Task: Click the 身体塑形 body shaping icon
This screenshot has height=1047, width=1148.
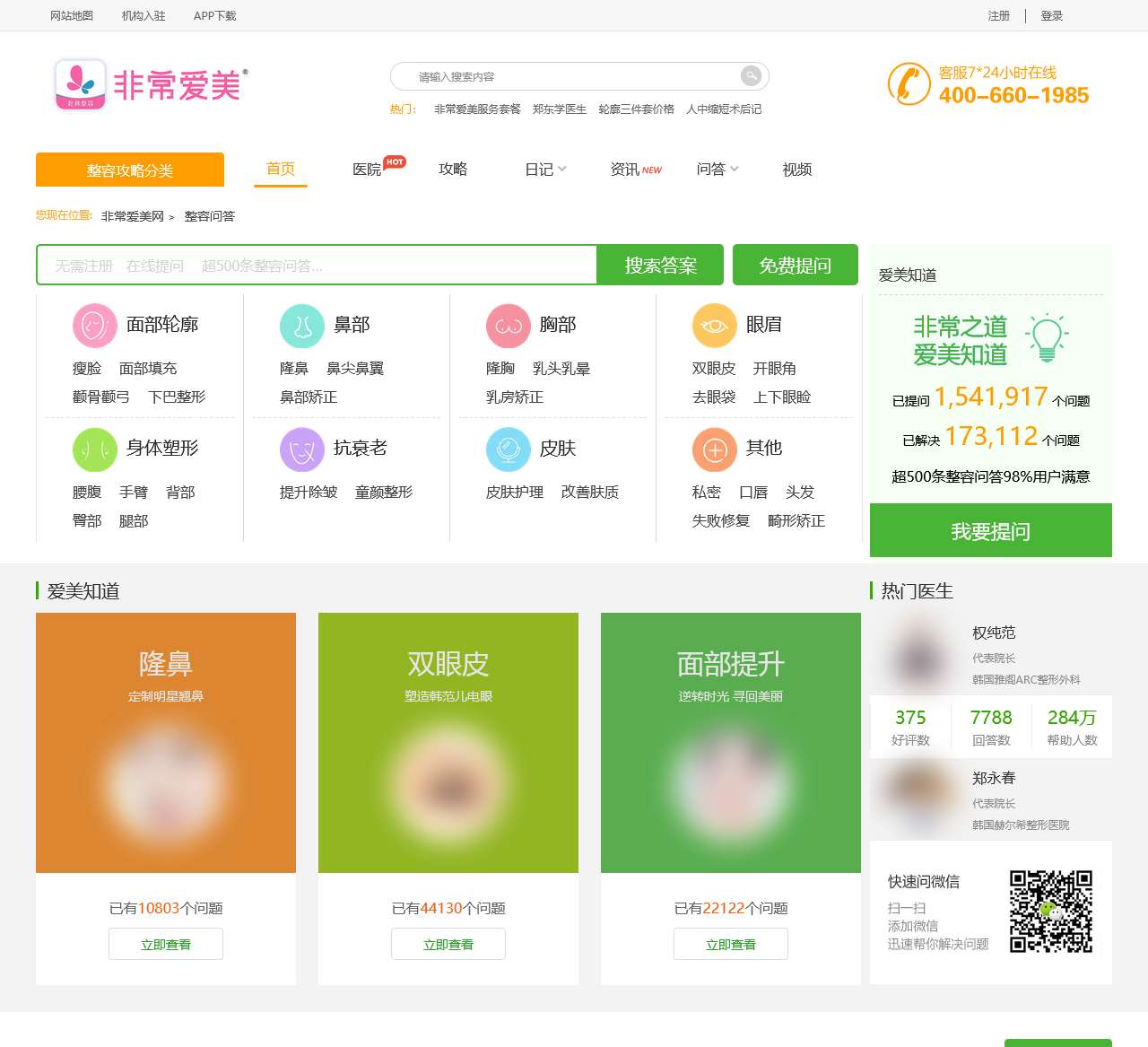Action: click(x=93, y=449)
